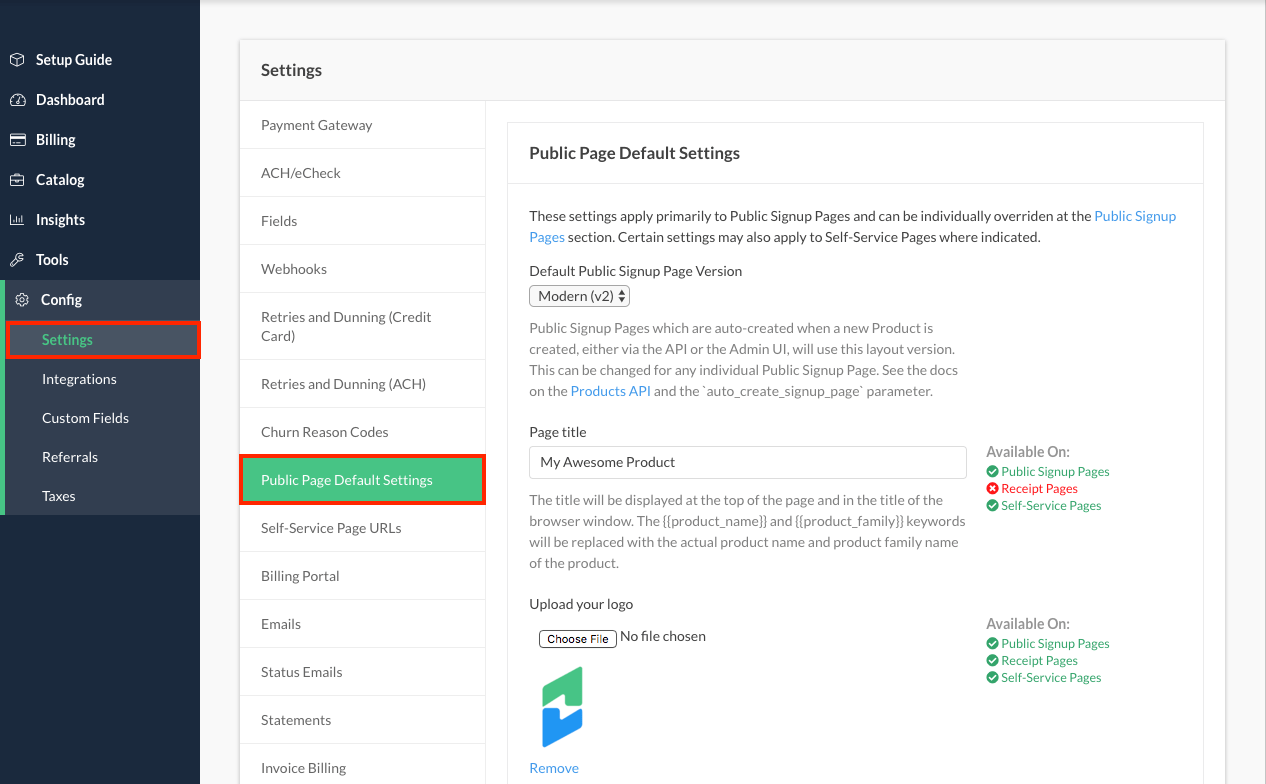
Task: Click the Tools wrench icon
Action: (17, 260)
